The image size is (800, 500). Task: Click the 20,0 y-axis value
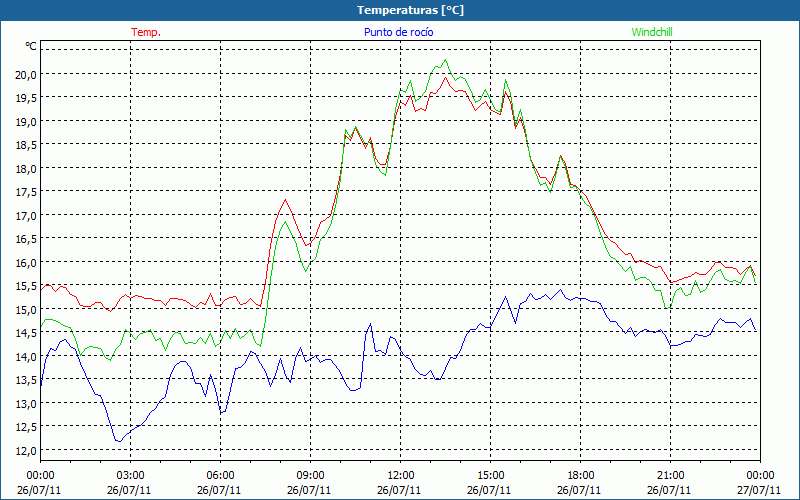(x=26, y=74)
